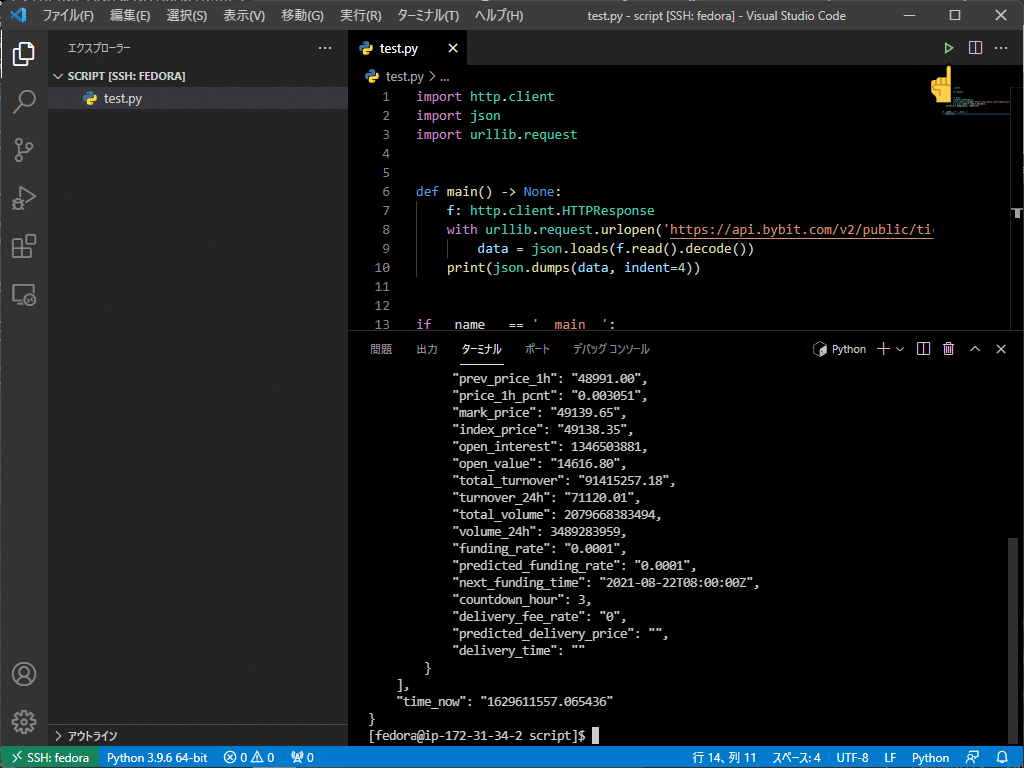Click the forwarded ports status indicator
Image resolution: width=1024 pixels, height=768 pixels.
(x=302, y=758)
